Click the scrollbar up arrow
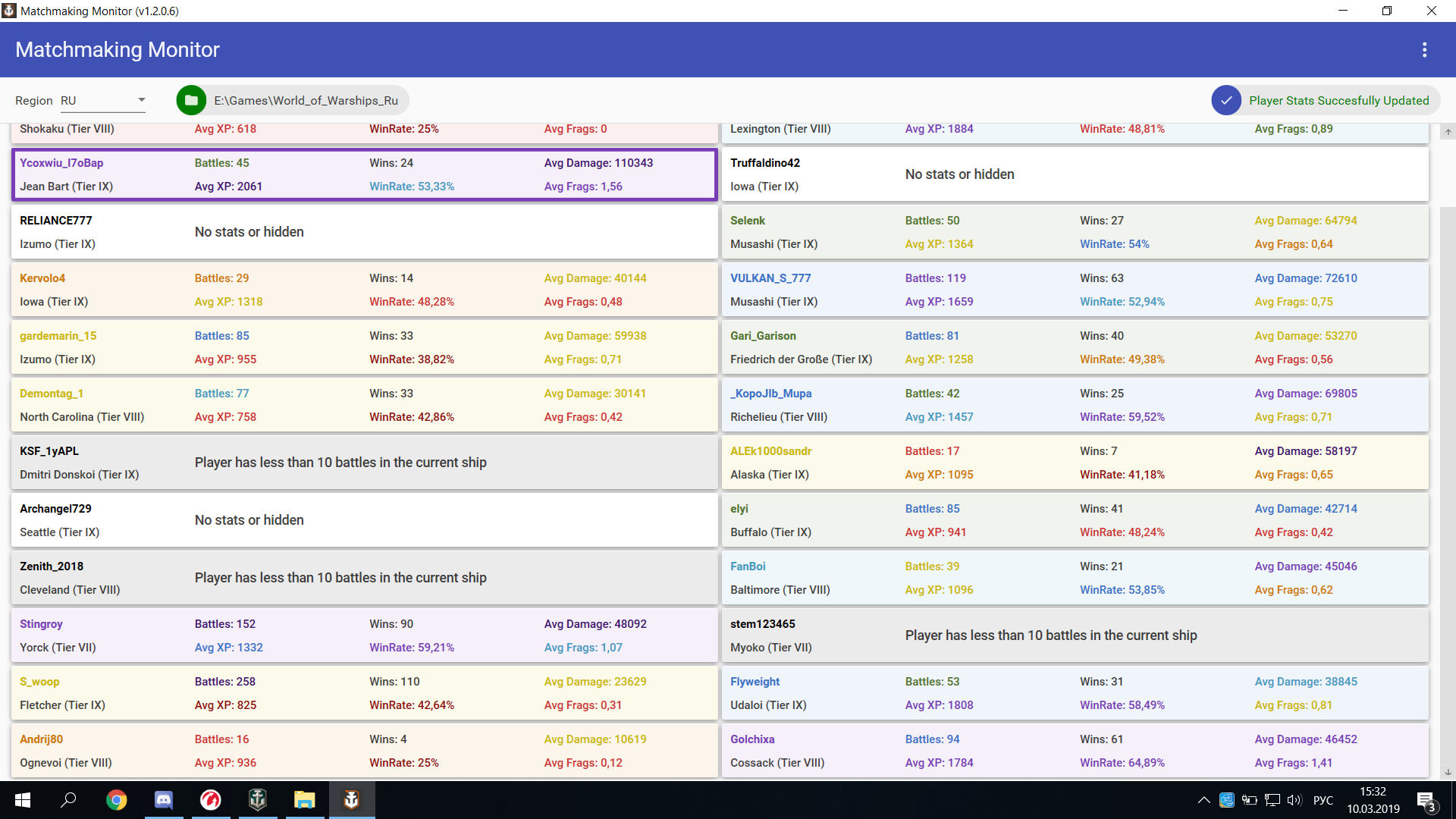The width and height of the screenshot is (1456, 819). (1448, 132)
